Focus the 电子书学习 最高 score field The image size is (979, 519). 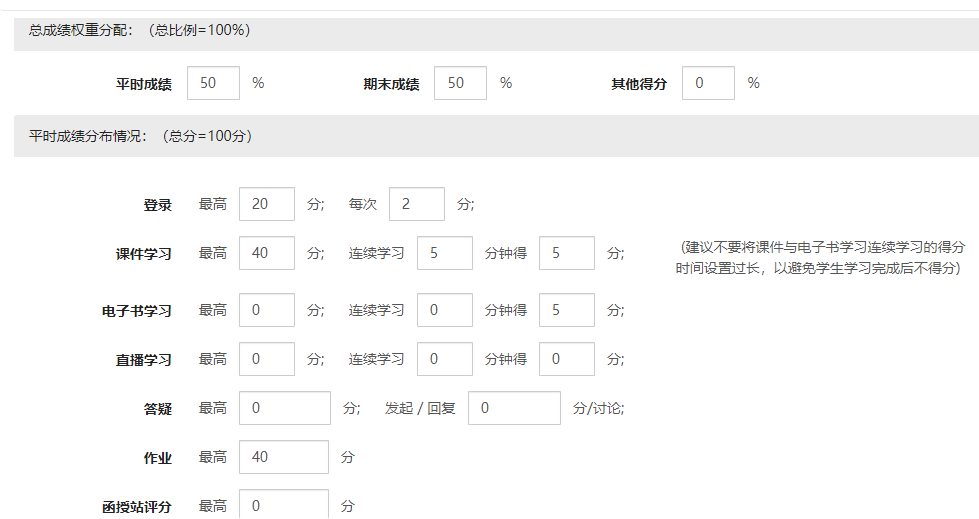(x=267, y=310)
